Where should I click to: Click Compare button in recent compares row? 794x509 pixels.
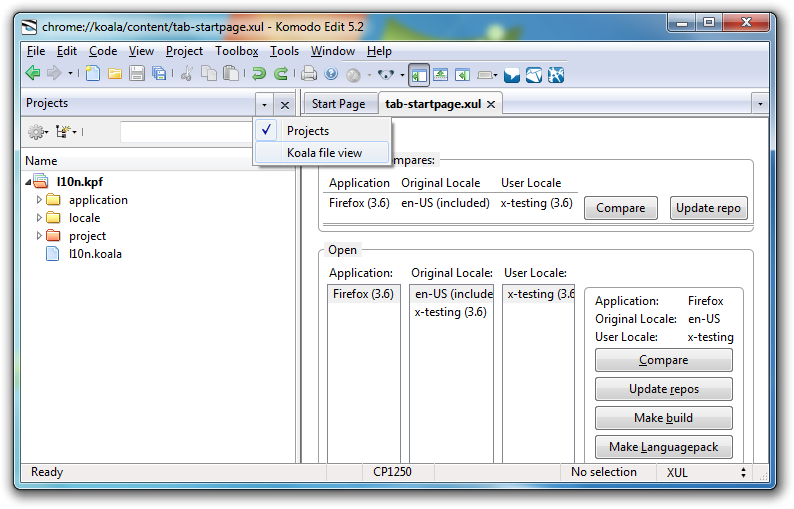pyautogui.click(x=621, y=208)
